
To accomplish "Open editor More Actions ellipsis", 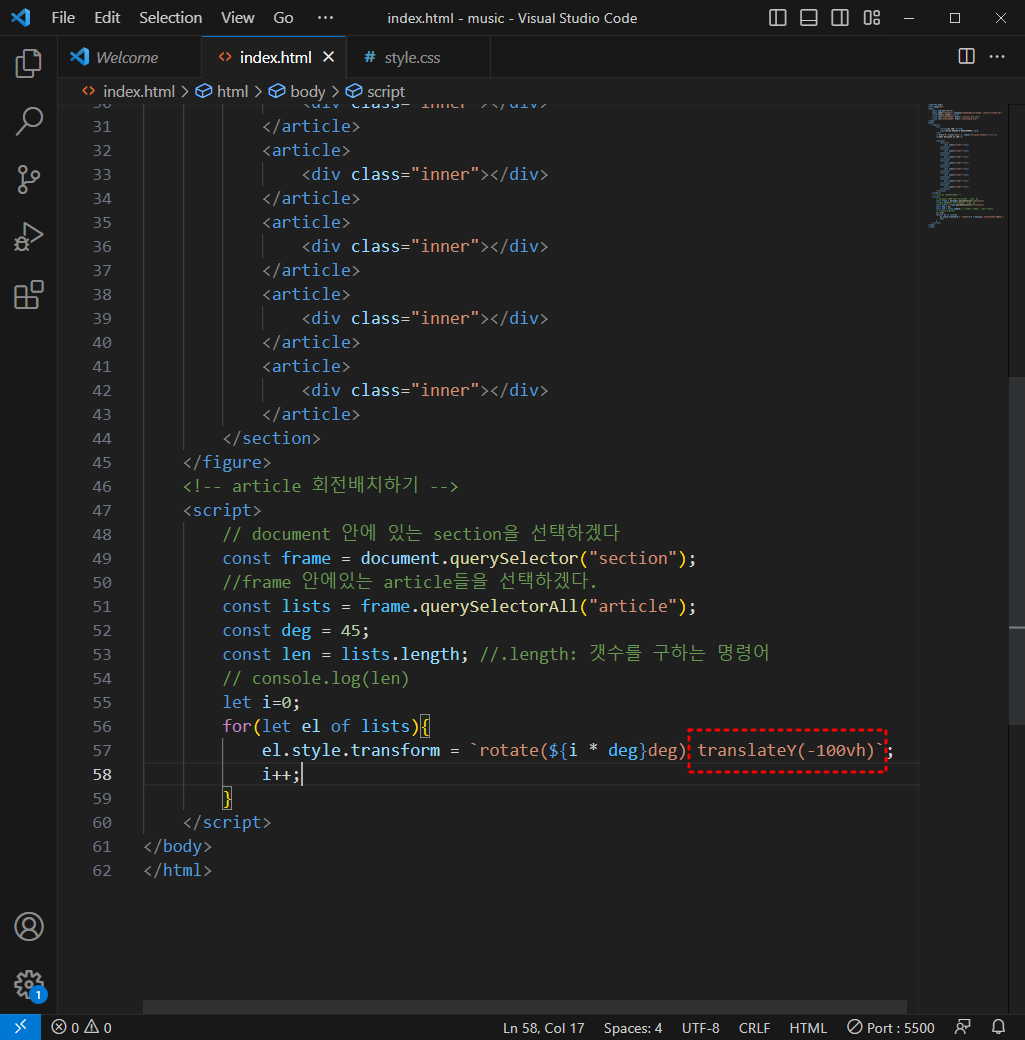I will tap(997, 56).
